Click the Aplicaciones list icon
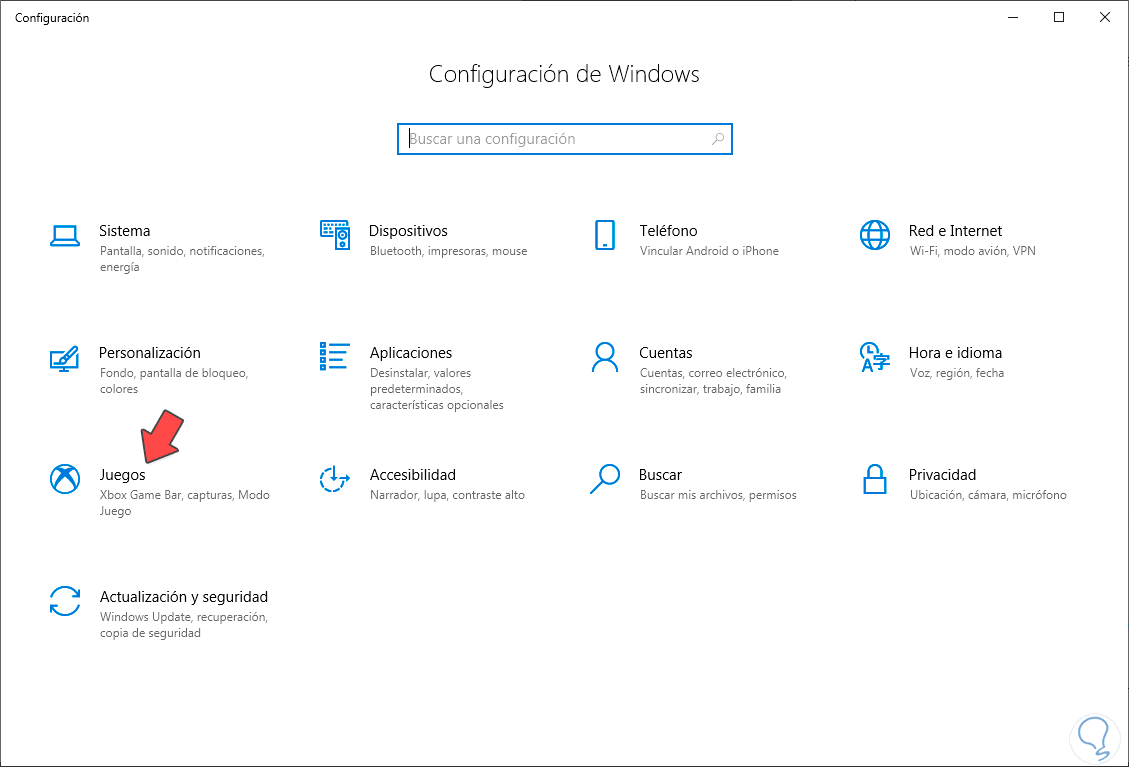1129x767 pixels. (x=334, y=357)
